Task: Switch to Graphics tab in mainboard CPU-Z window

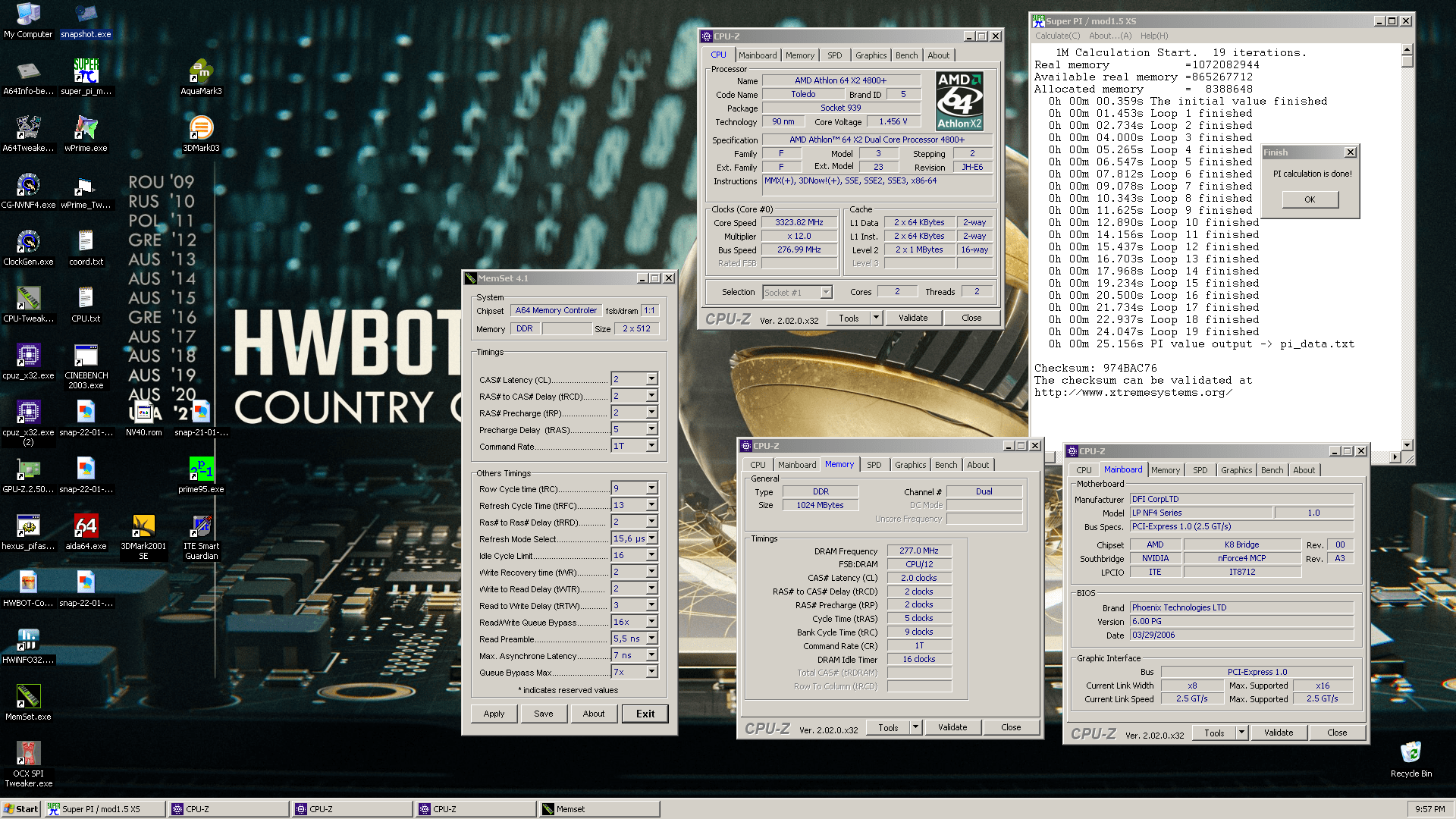Action: tap(1236, 470)
